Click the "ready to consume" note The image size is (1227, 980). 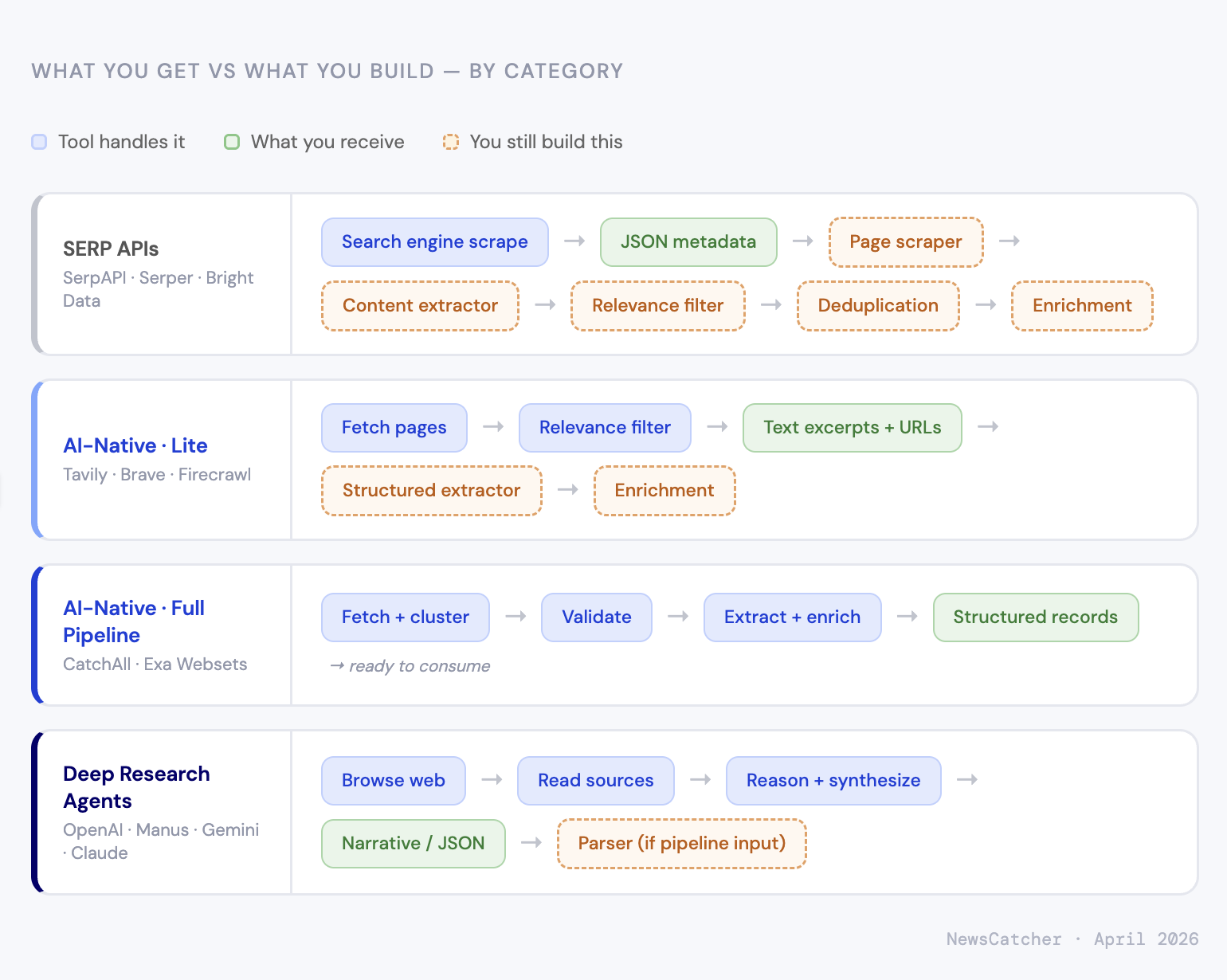410,666
